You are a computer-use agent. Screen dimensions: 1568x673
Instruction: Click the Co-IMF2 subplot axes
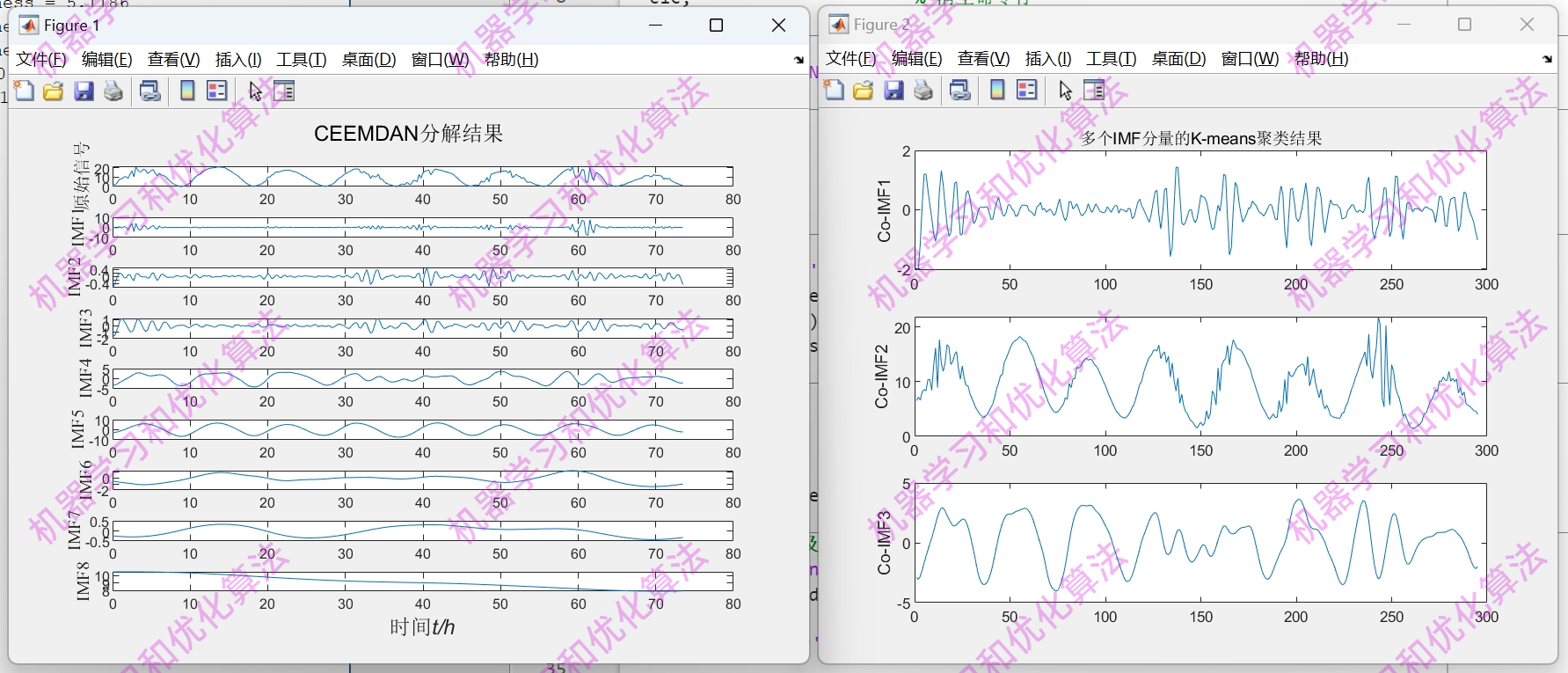point(1200,377)
